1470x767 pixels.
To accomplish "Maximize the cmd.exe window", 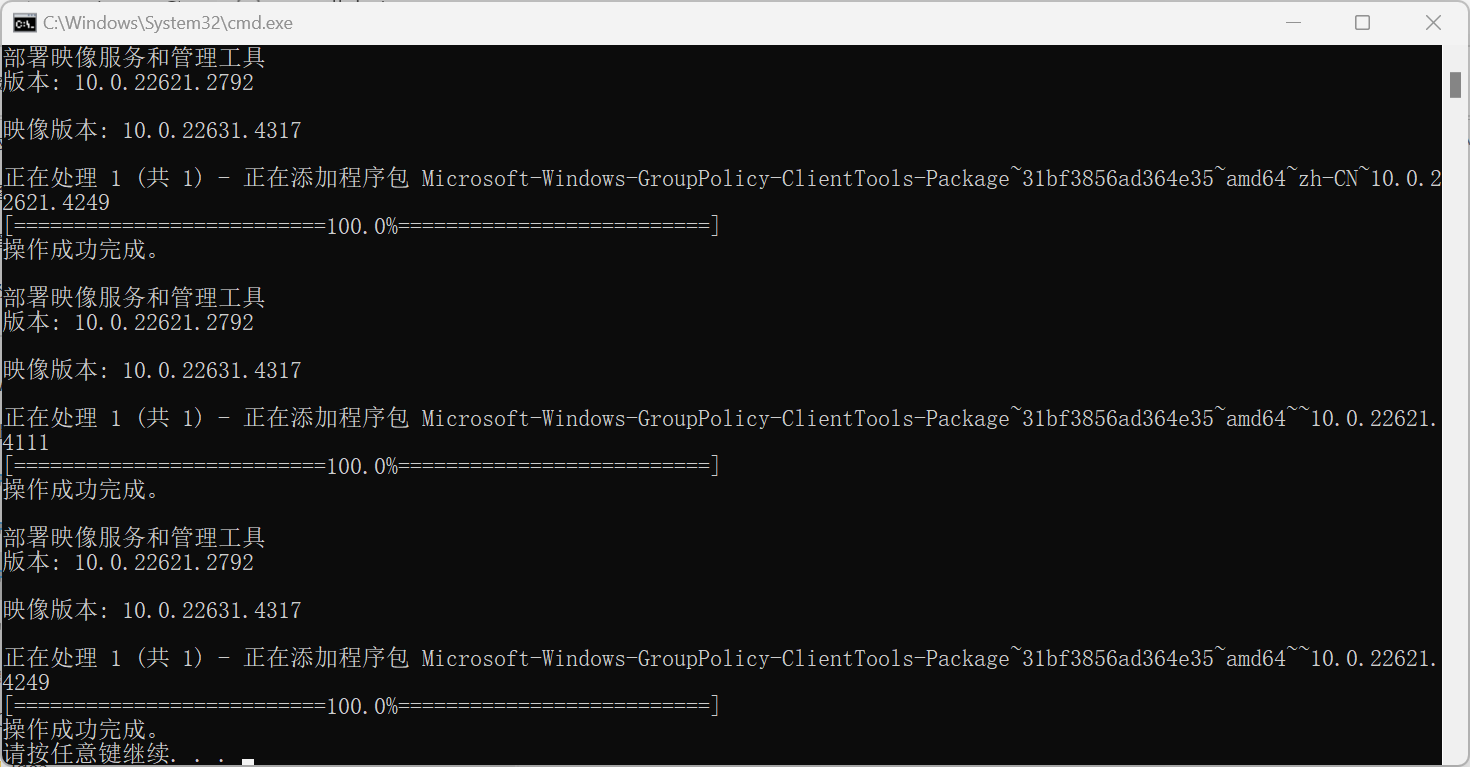I will tap(1362, 22).
